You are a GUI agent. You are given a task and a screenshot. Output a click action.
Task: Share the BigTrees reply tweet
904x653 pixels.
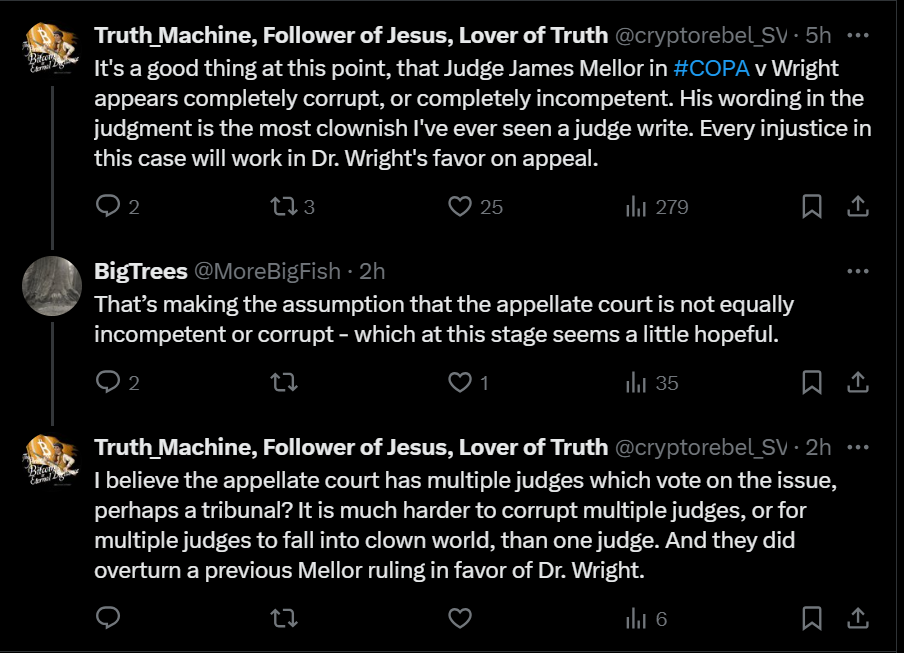[x=857, y=383]
